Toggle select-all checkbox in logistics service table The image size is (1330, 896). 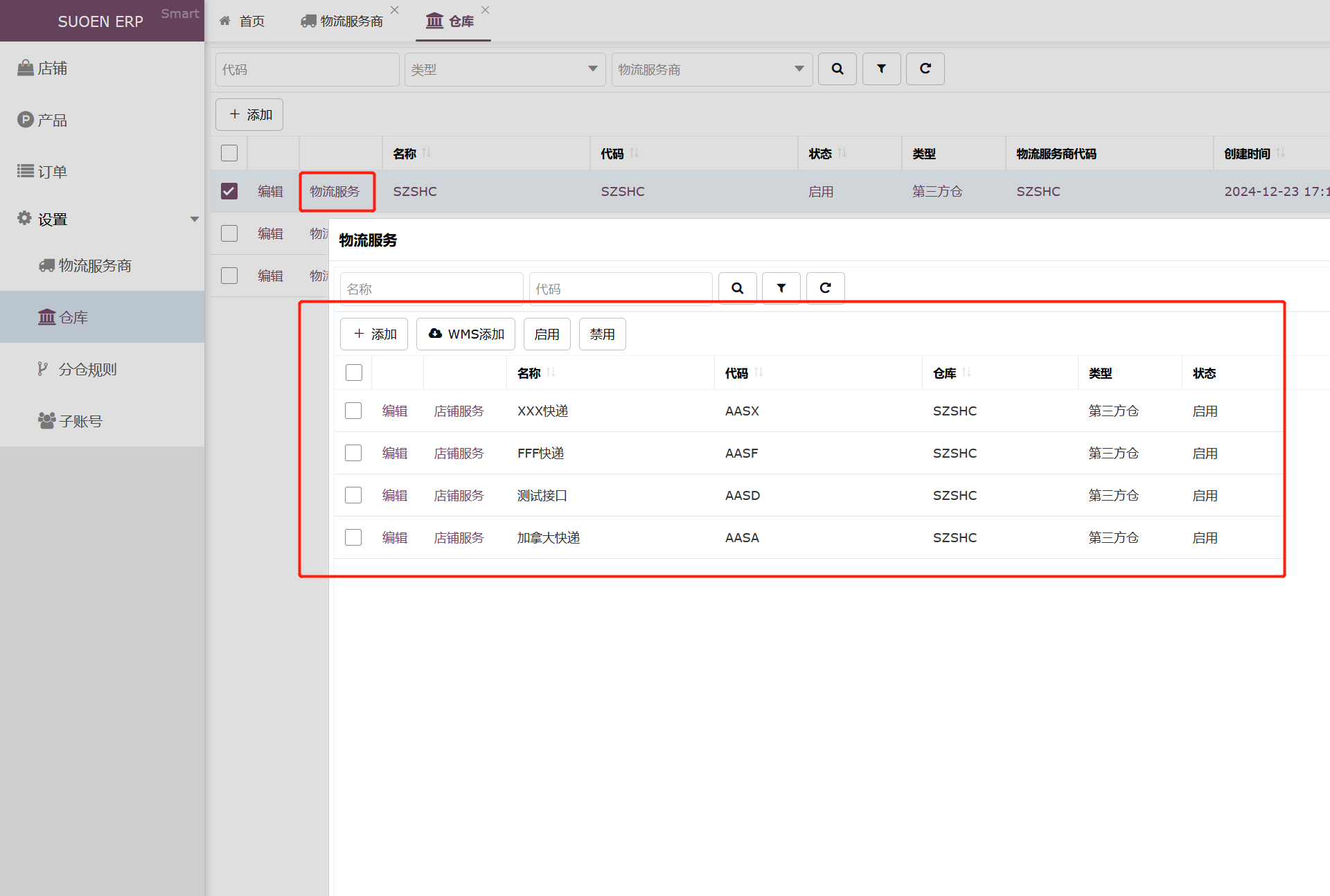coord(354,373)
